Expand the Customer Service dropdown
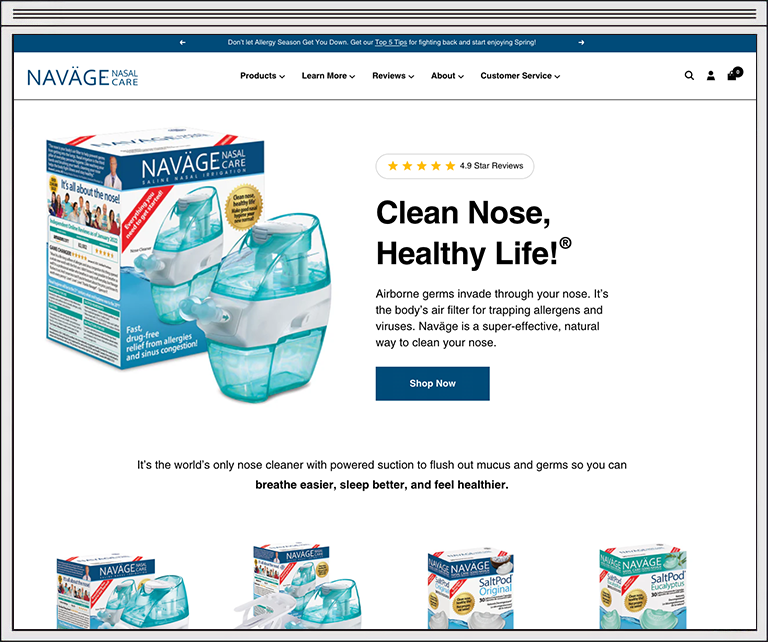Viewport: 768px width, 642px height. click(x=520, y=76)
